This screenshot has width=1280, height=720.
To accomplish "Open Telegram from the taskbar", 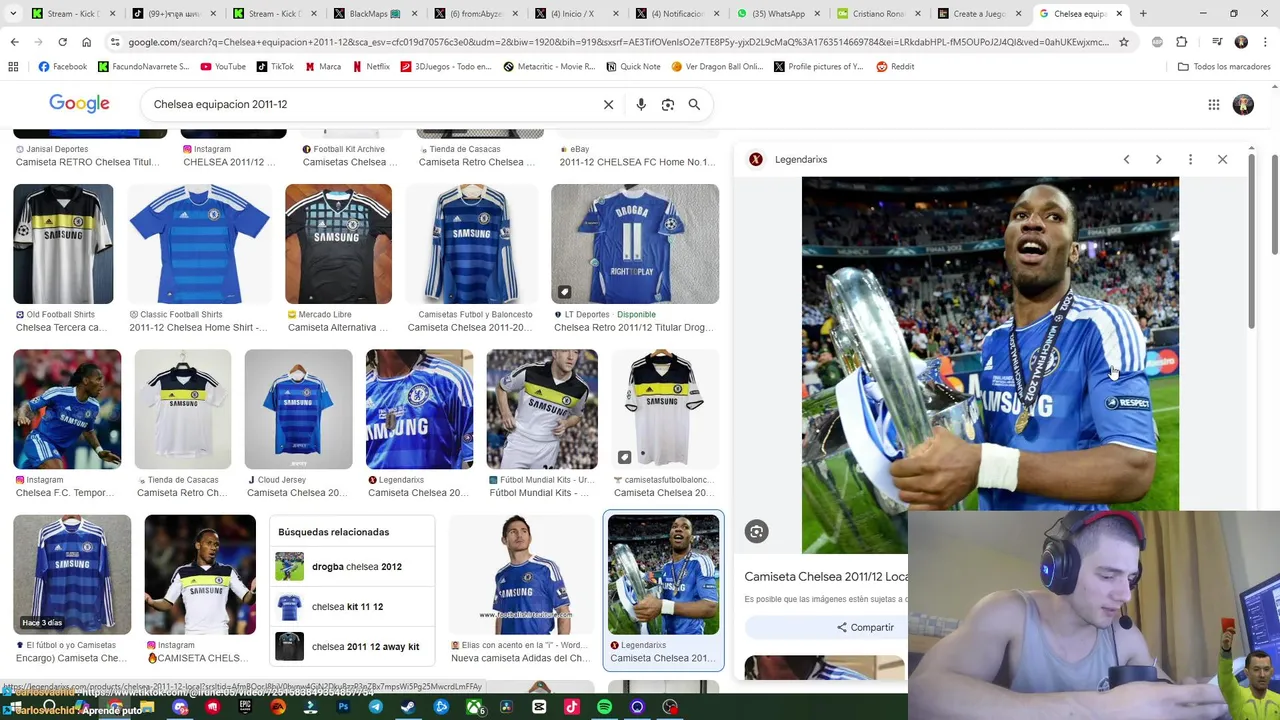I will pyautogui.click(x=376, y=707).
